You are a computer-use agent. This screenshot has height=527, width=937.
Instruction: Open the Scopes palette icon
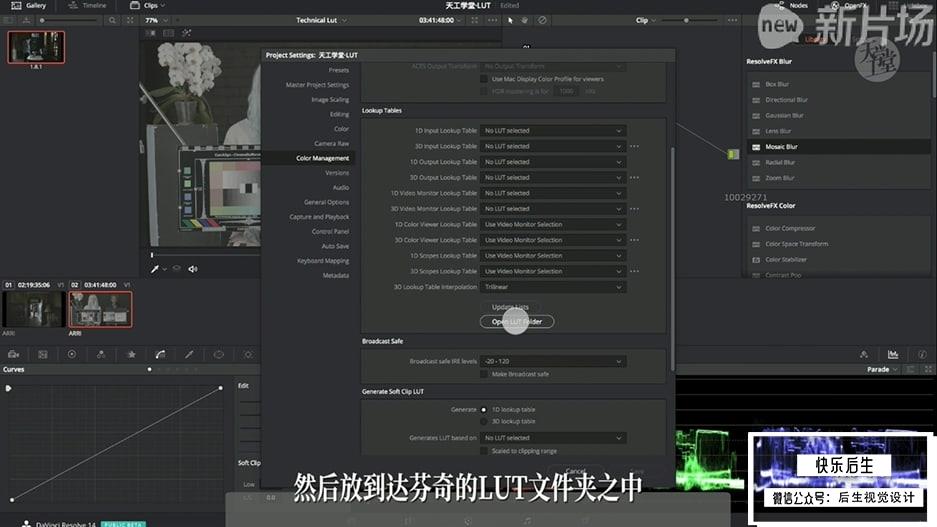[x=893, y=354]
